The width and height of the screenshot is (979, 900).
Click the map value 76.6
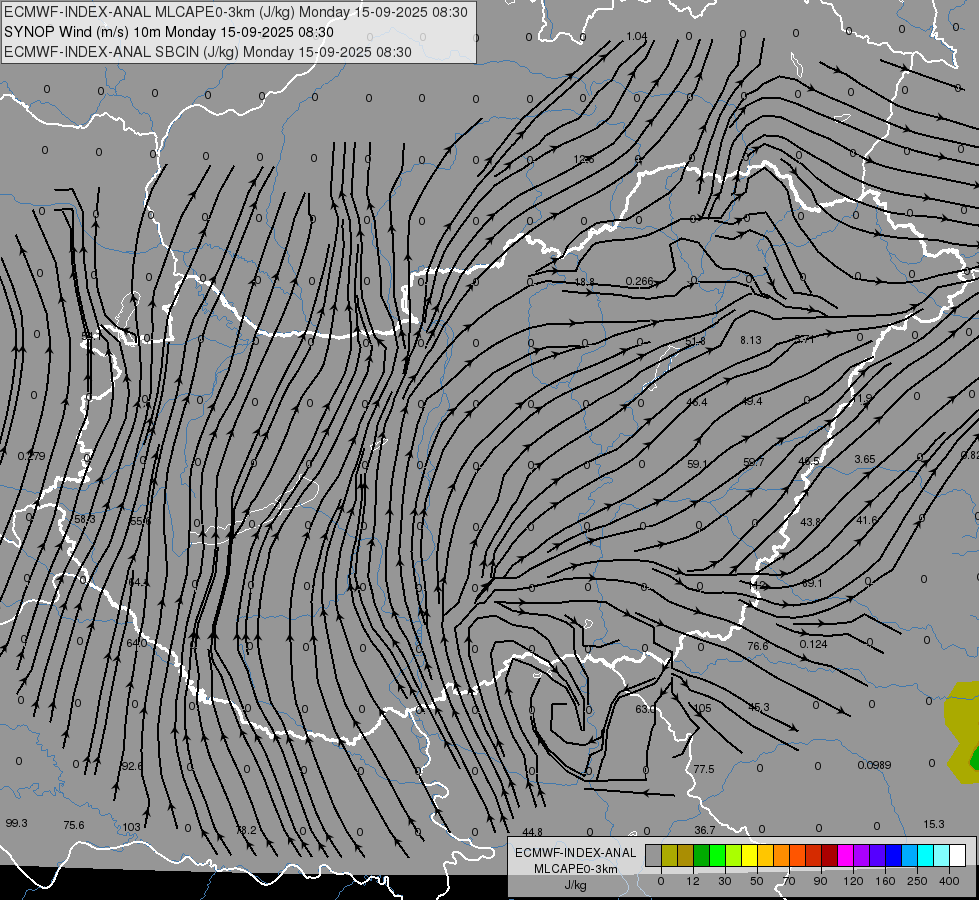coord(757,646)
